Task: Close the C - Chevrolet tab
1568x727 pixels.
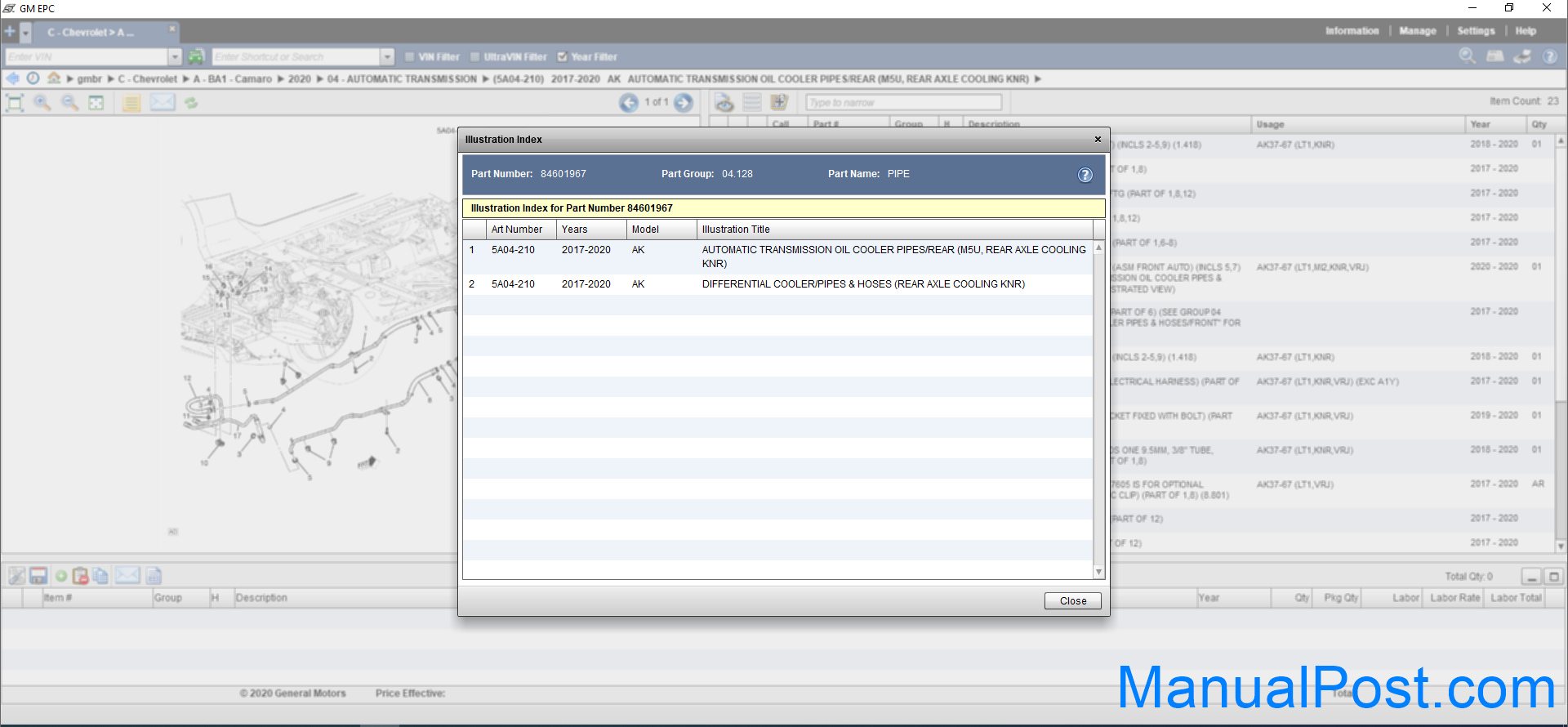Action: tap(172, 29)
